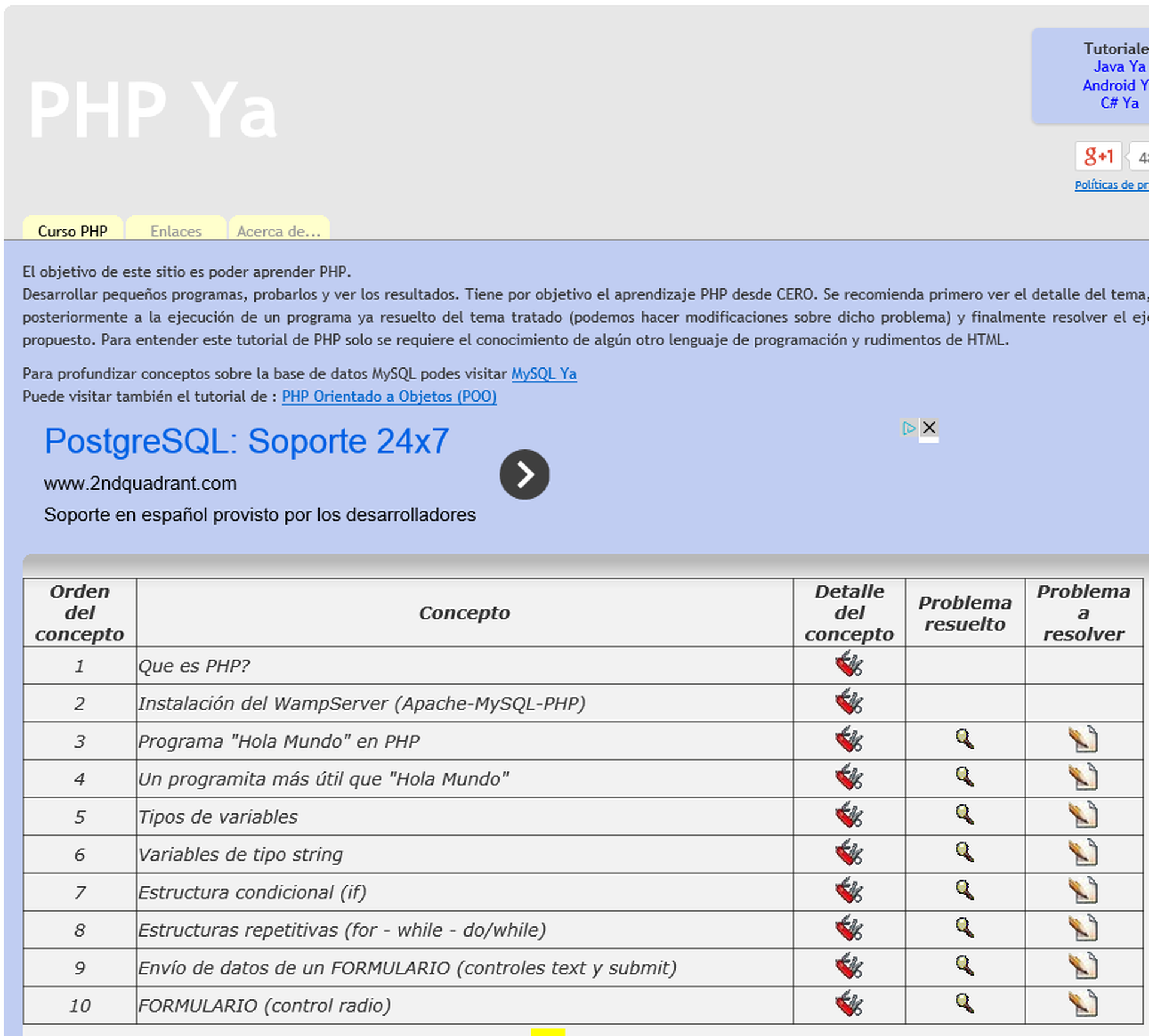Select the Curso PHP tab
Image resolution: width=1149 pixels, height=1036 pixels.
tap(72, 231)
